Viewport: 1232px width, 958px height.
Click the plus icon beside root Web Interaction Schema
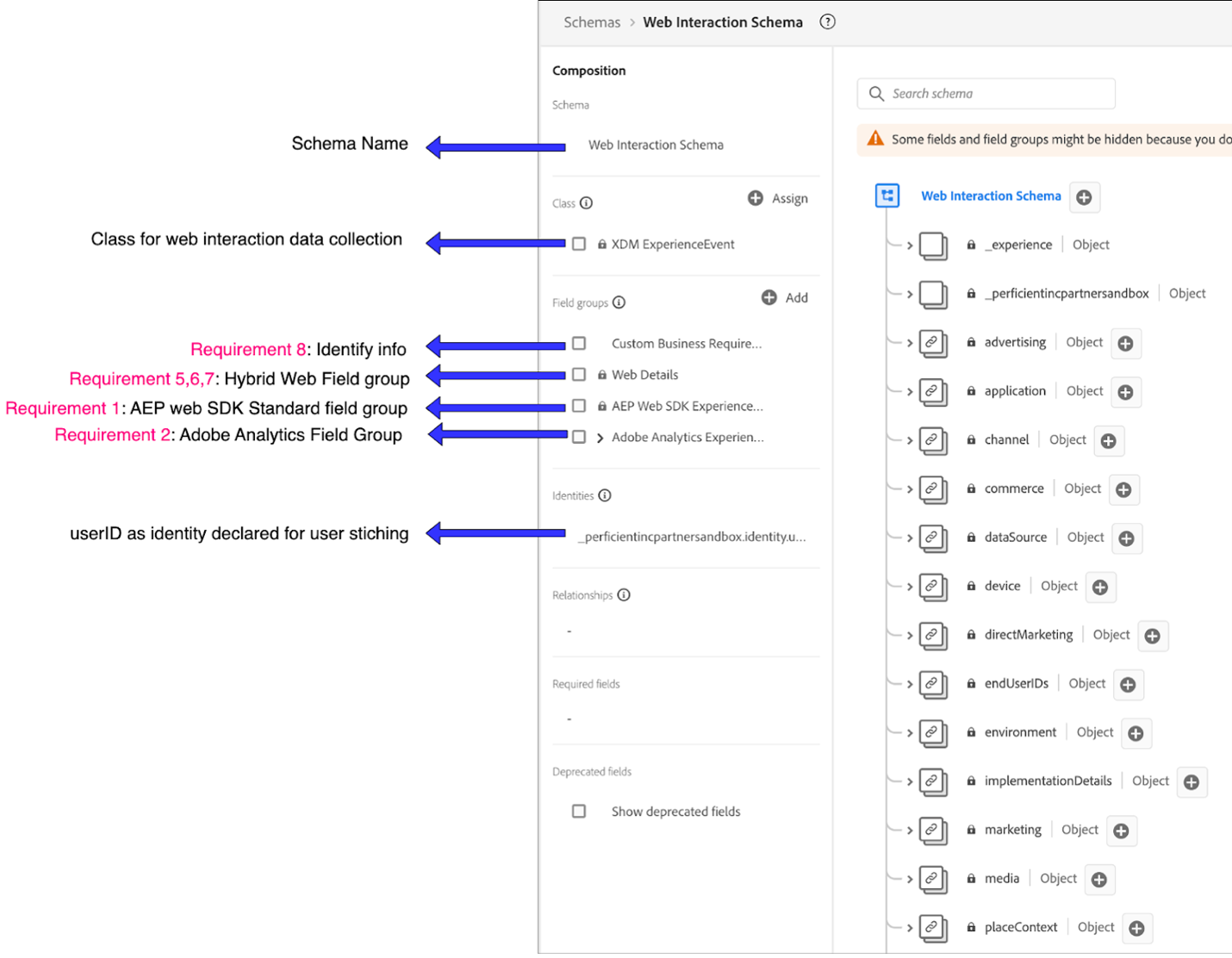click(x=1084, y=197)
